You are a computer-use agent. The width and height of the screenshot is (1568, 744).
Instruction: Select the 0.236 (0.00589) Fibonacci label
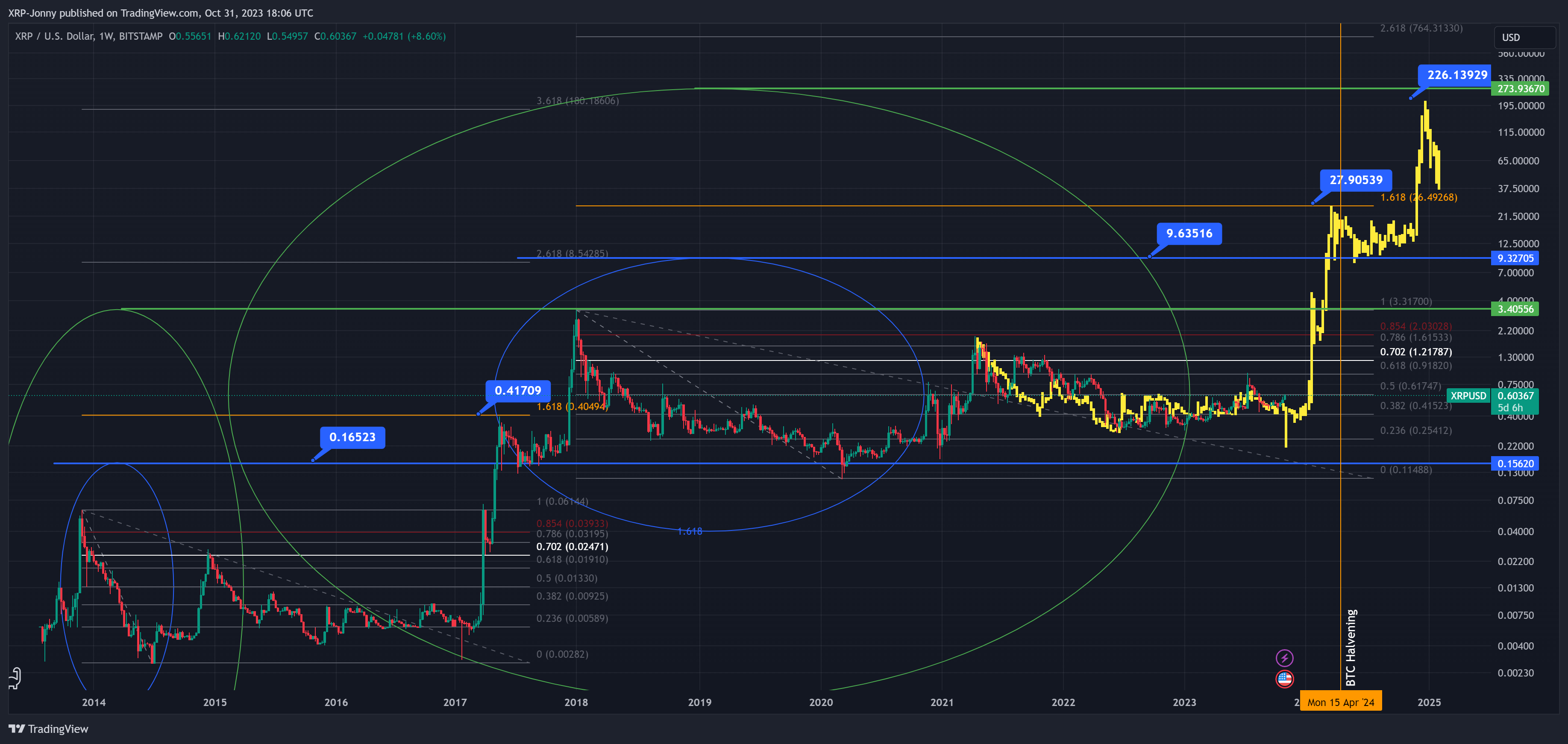(x=572, y=619)
